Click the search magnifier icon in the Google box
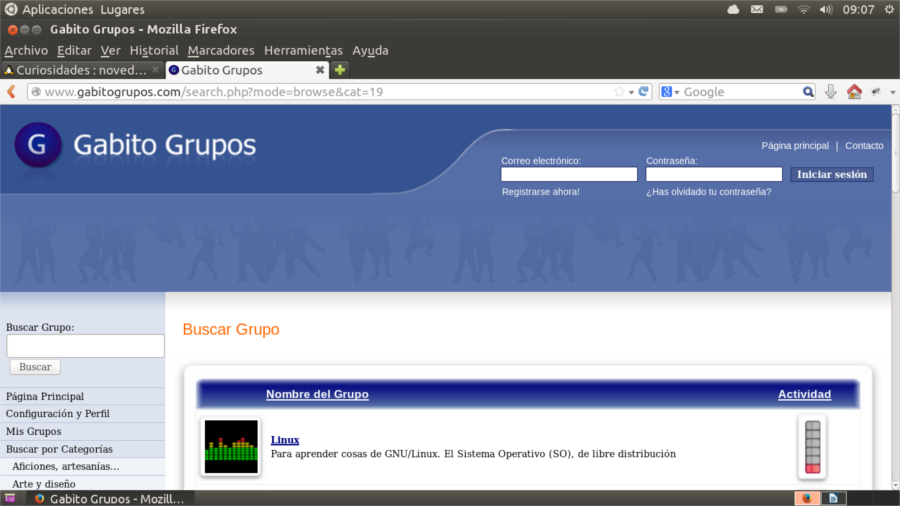 tap(808, 92)
